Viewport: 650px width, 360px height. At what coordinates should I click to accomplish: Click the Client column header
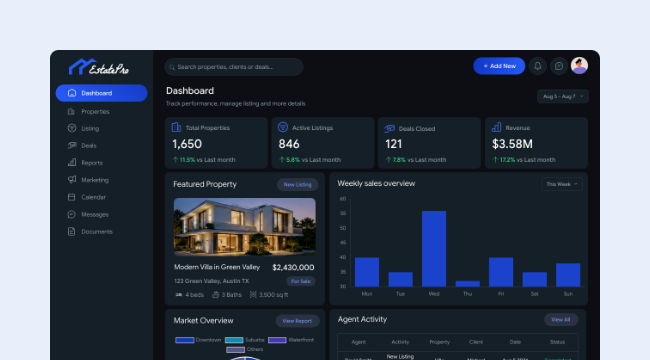pos(476,342)
